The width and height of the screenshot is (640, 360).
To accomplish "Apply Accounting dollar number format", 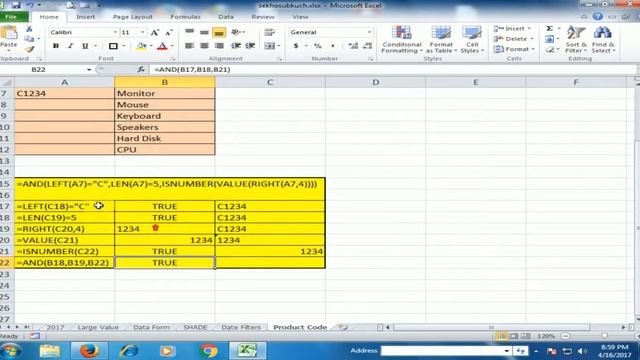I will coord(296,46).
